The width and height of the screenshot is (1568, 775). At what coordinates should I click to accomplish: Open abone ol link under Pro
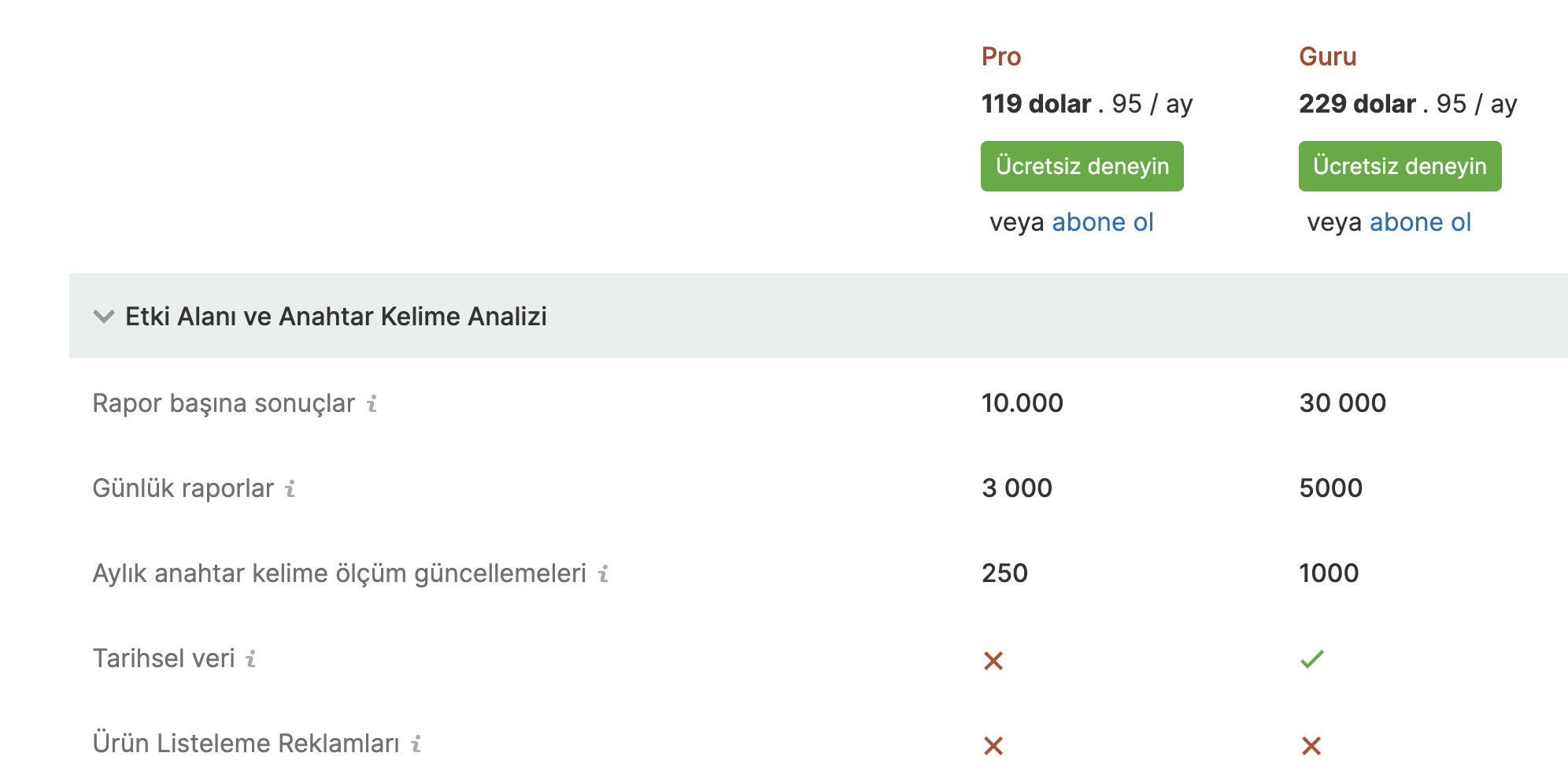[1103, 222]
